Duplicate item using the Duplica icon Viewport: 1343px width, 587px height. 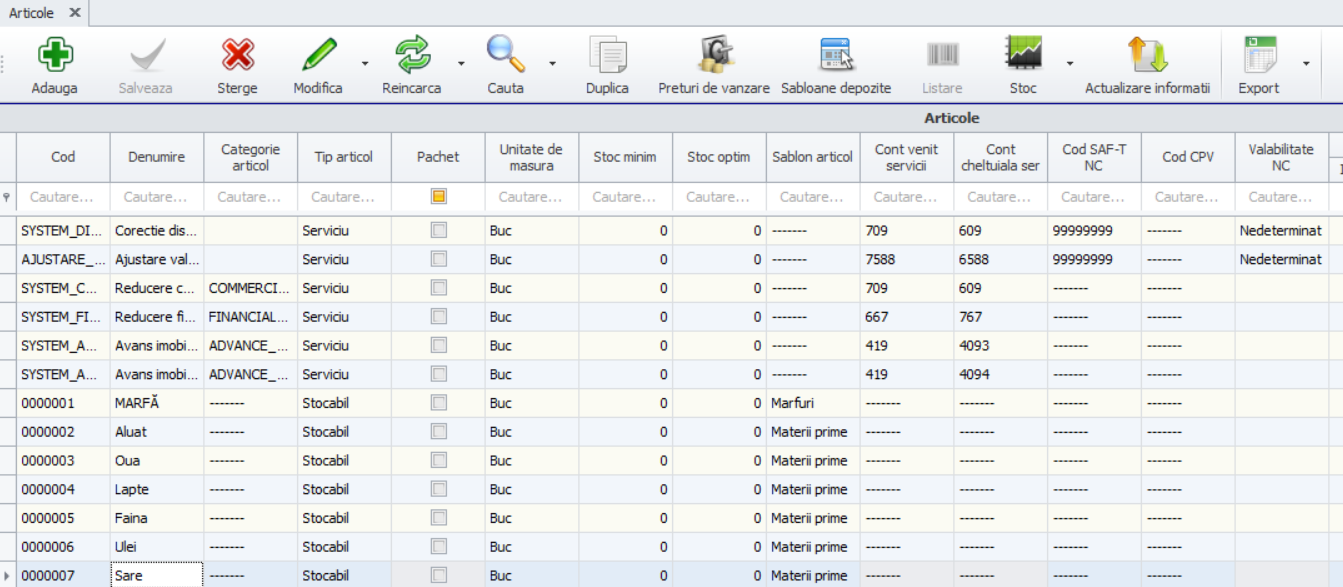point(607,55)
